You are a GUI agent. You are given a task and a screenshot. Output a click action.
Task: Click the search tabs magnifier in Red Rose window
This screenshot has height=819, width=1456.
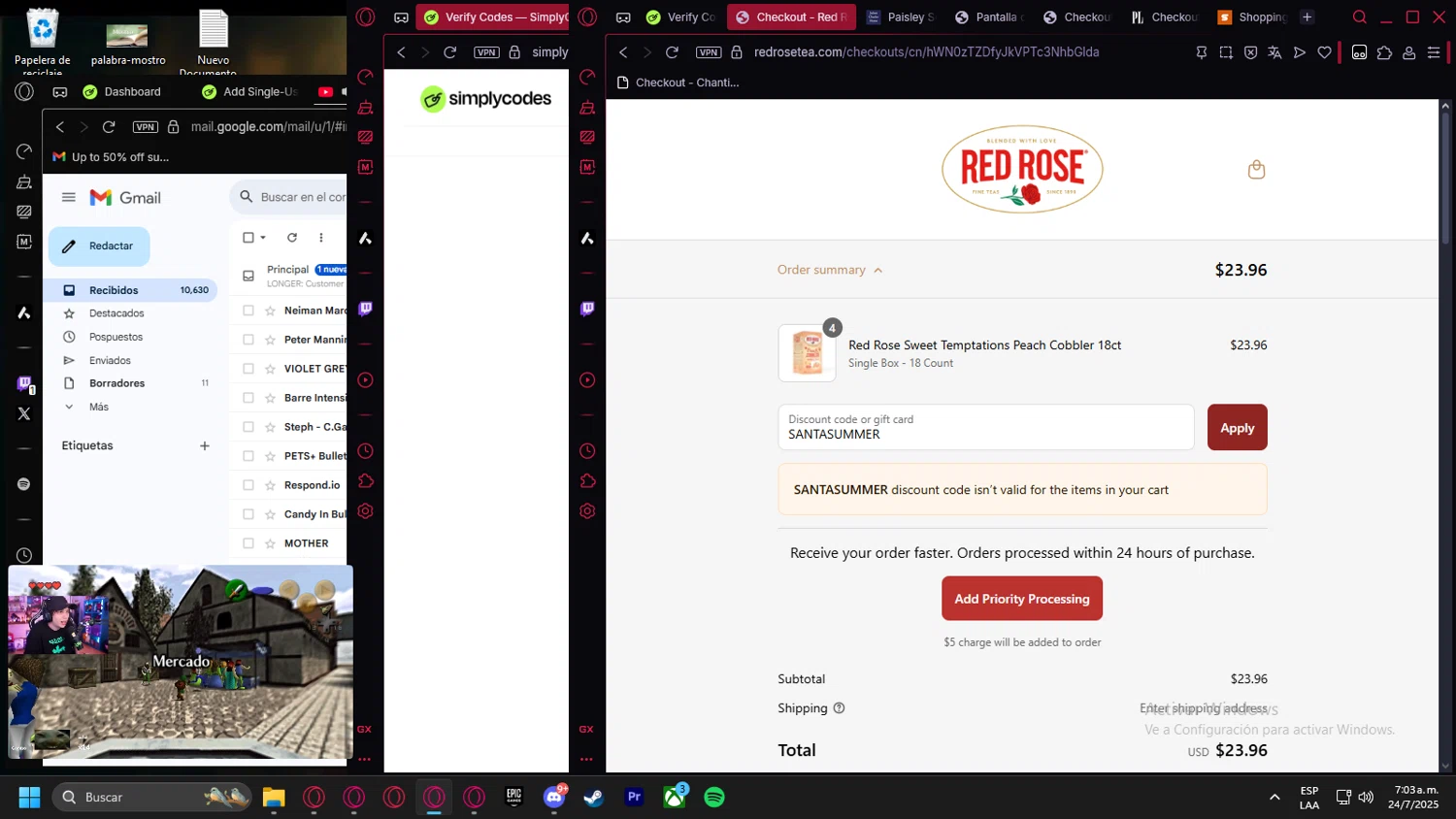[x=1360, y=16]
